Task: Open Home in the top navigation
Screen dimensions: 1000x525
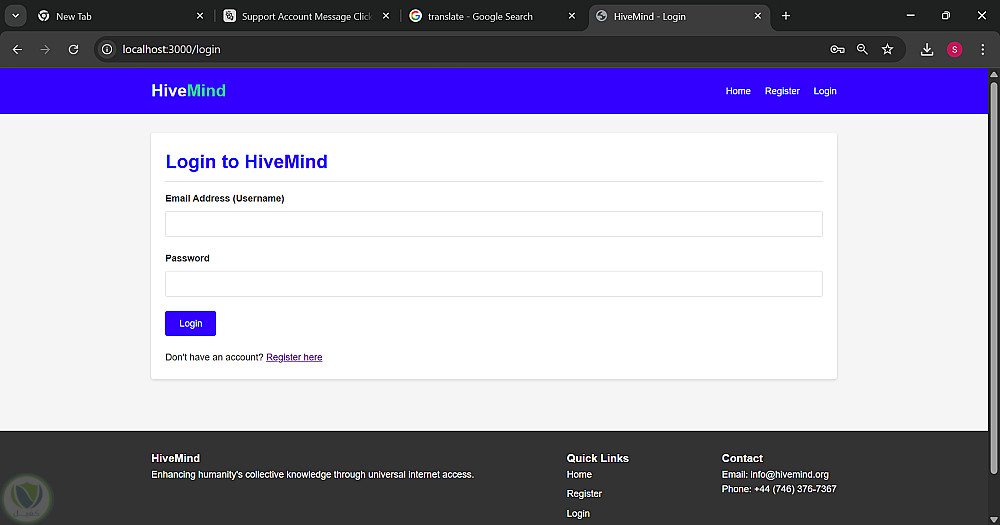Action: click(x=738, y=91)
